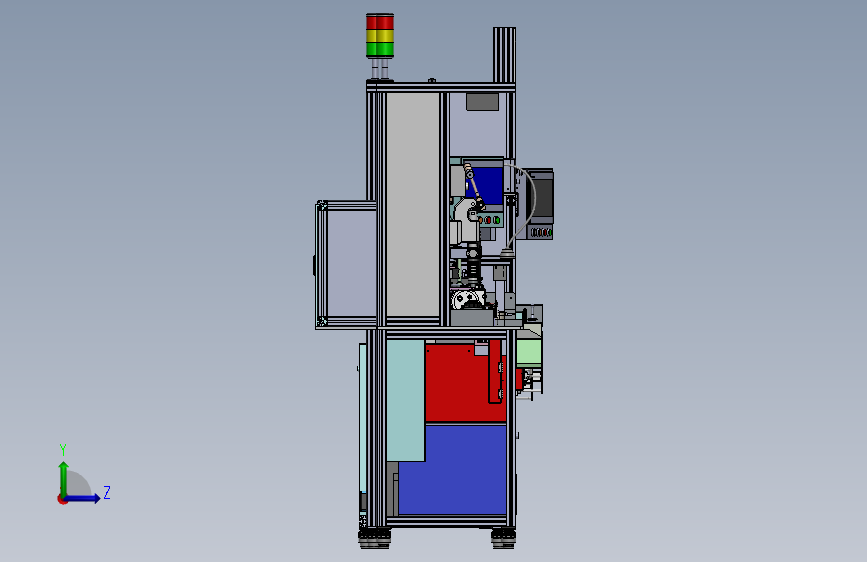Click the green Y axis arrow of the triad
Image resolution: width=867 pixels, height=562 pixels.
[64, 478]
